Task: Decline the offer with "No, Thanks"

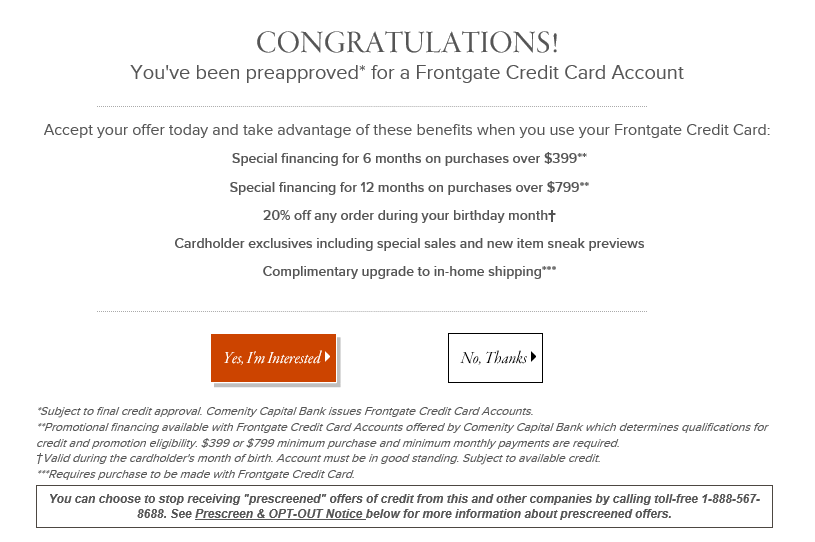Action: 494,358
